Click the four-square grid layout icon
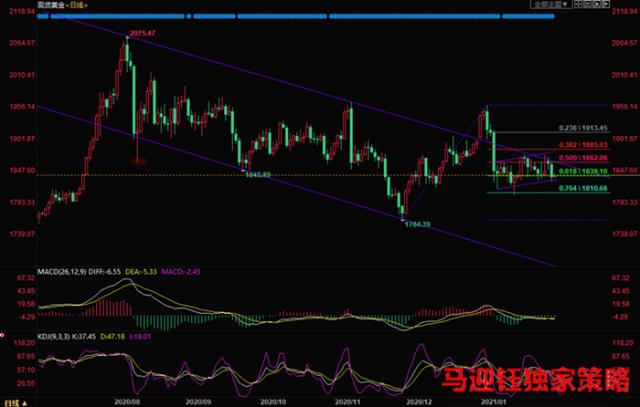Screen dimensions: 640x407 tap(579, 4)
